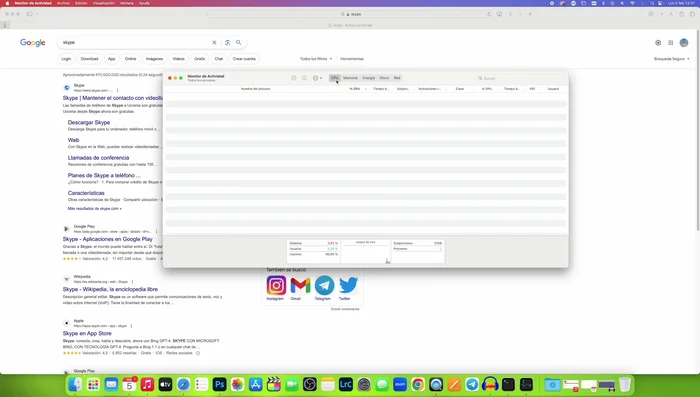Select the Vídeos filter chip

179,59
